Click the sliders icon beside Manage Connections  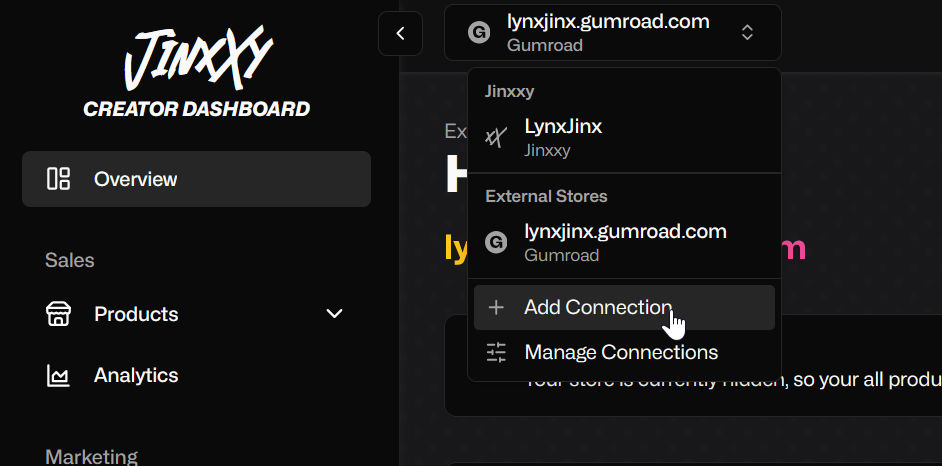point(496,353)
